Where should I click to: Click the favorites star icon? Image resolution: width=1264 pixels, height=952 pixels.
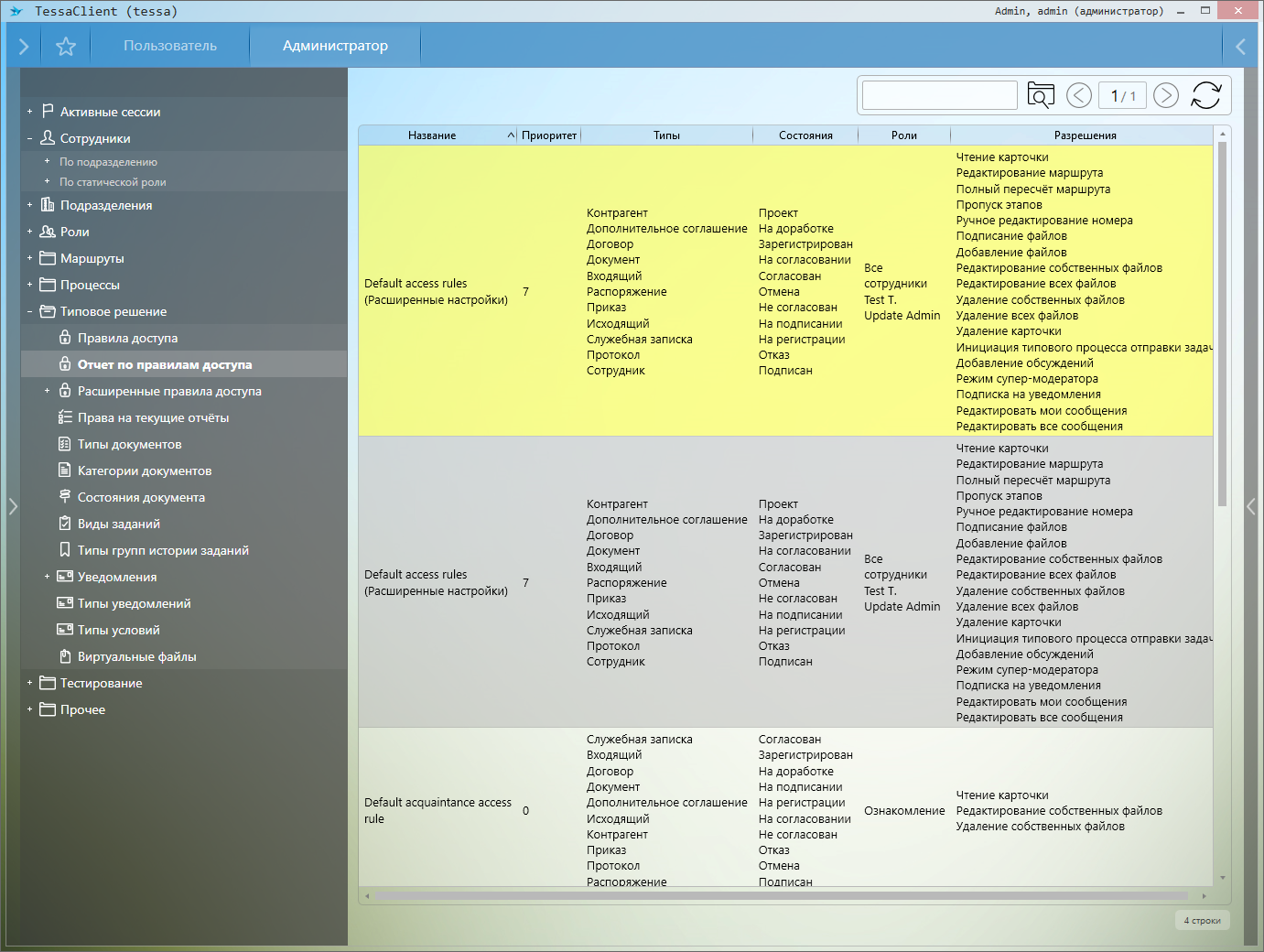pos(66,46)
